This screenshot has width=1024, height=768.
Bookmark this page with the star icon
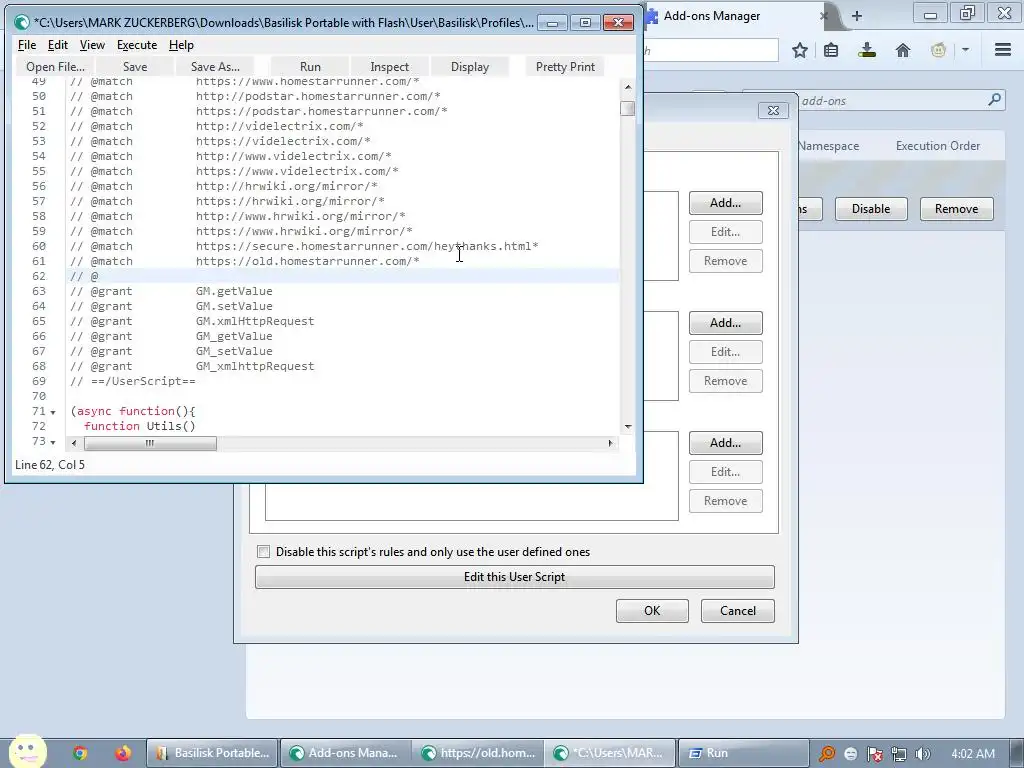point(799,50)
